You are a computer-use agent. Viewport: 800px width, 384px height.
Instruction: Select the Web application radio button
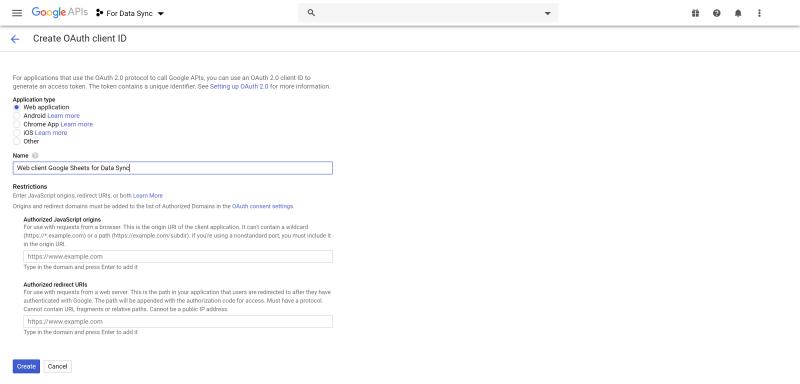pos(16,107)
